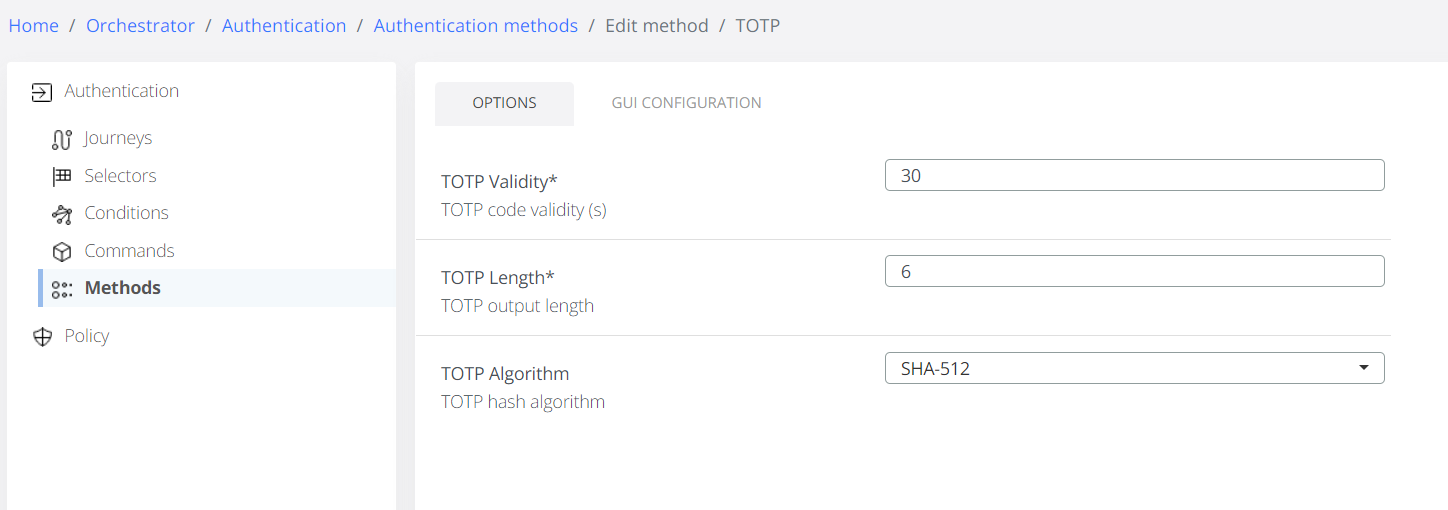The width and height of the screenshot is (1448, 510).
Task: Click the Policy shield icon
Action: [42, 337]
